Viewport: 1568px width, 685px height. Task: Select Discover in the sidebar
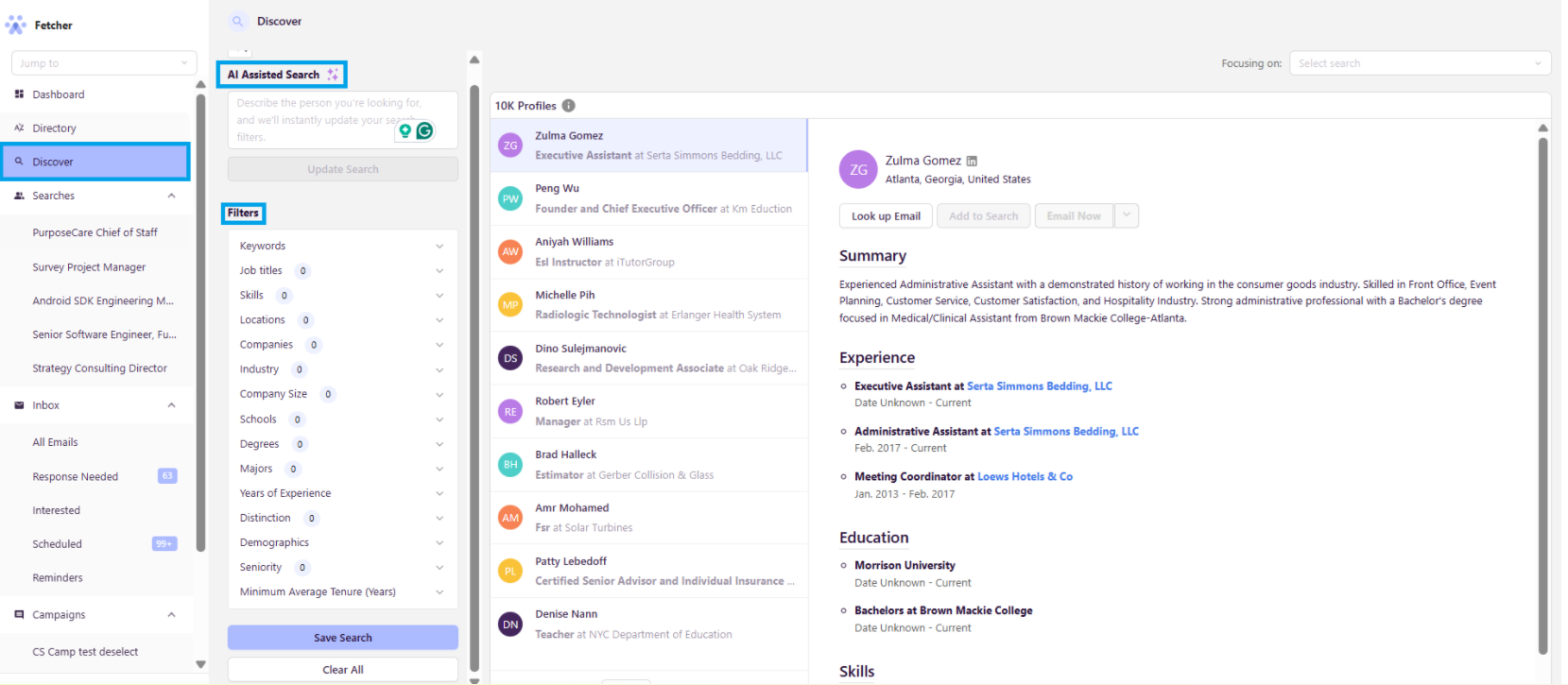[x=96, y=162]
